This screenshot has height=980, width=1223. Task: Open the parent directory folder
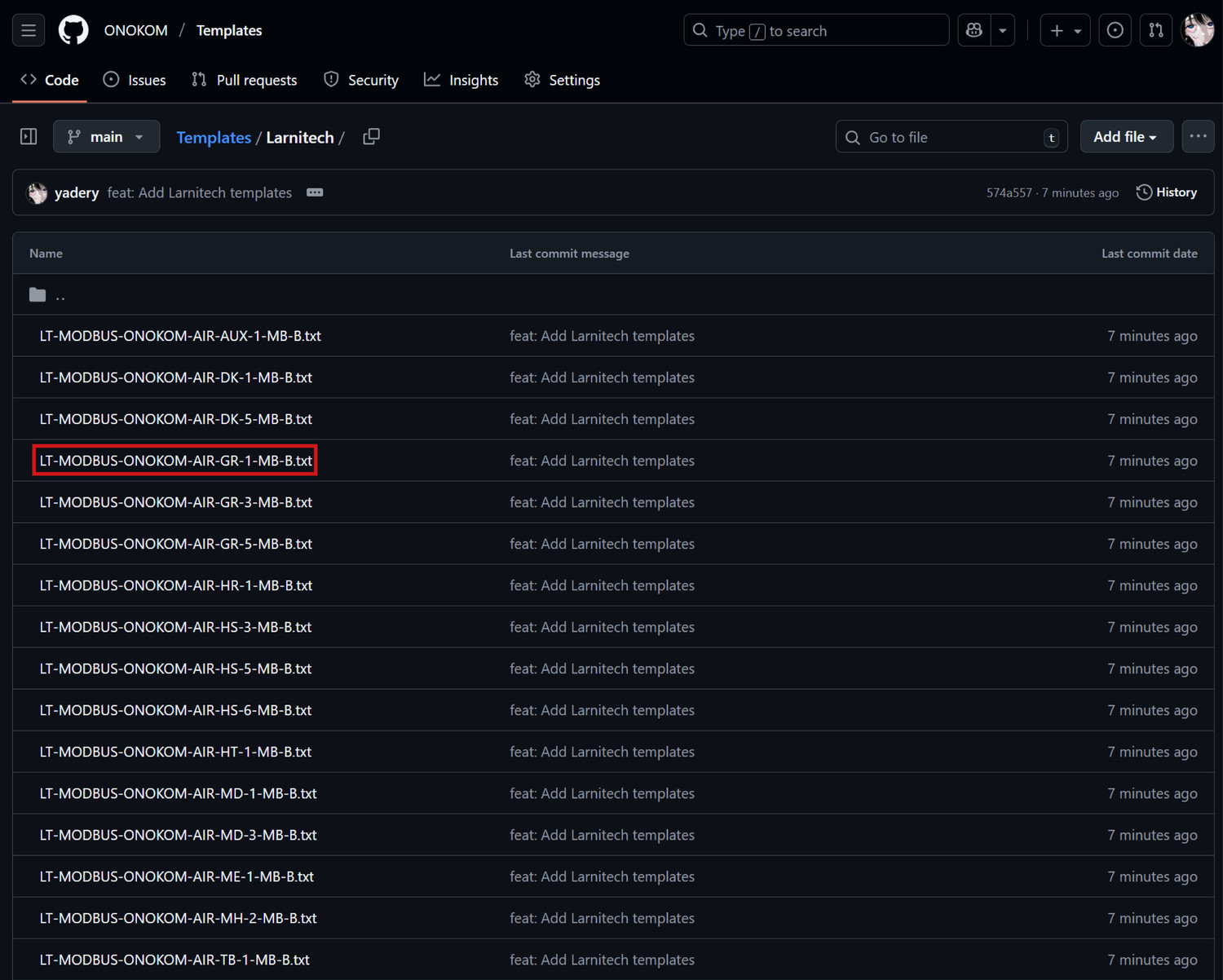point(49,295)
